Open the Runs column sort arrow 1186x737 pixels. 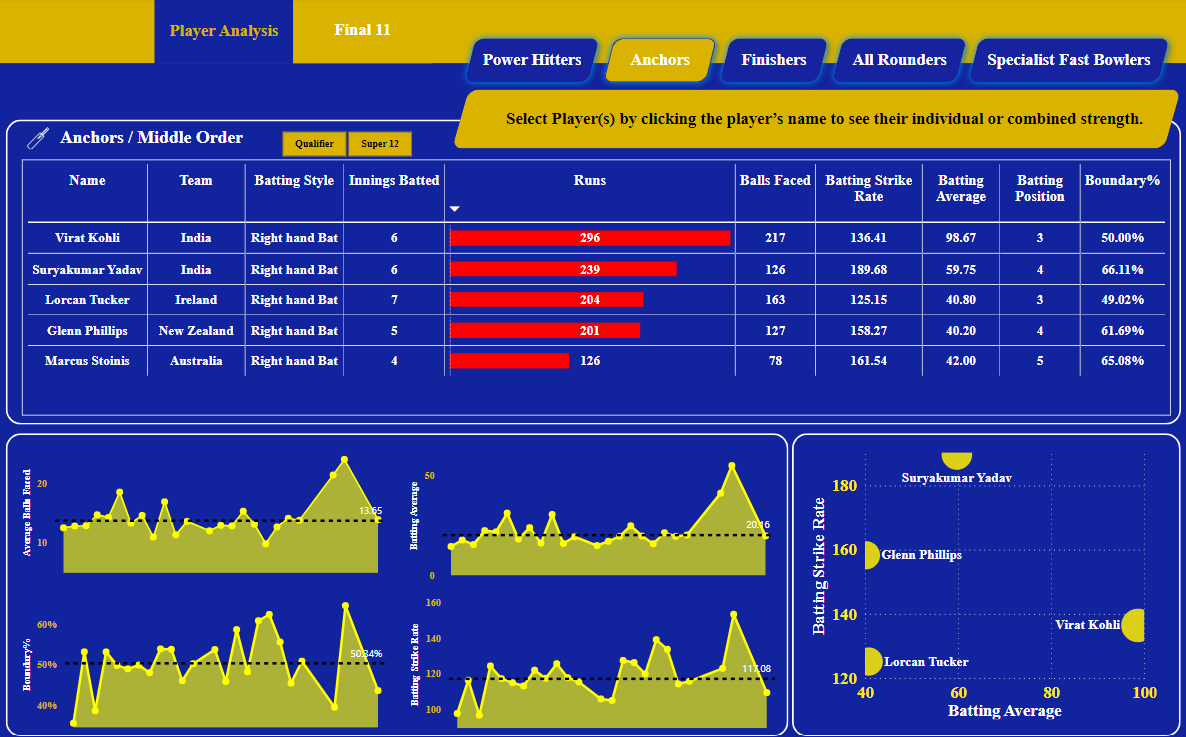coord(454,207)
